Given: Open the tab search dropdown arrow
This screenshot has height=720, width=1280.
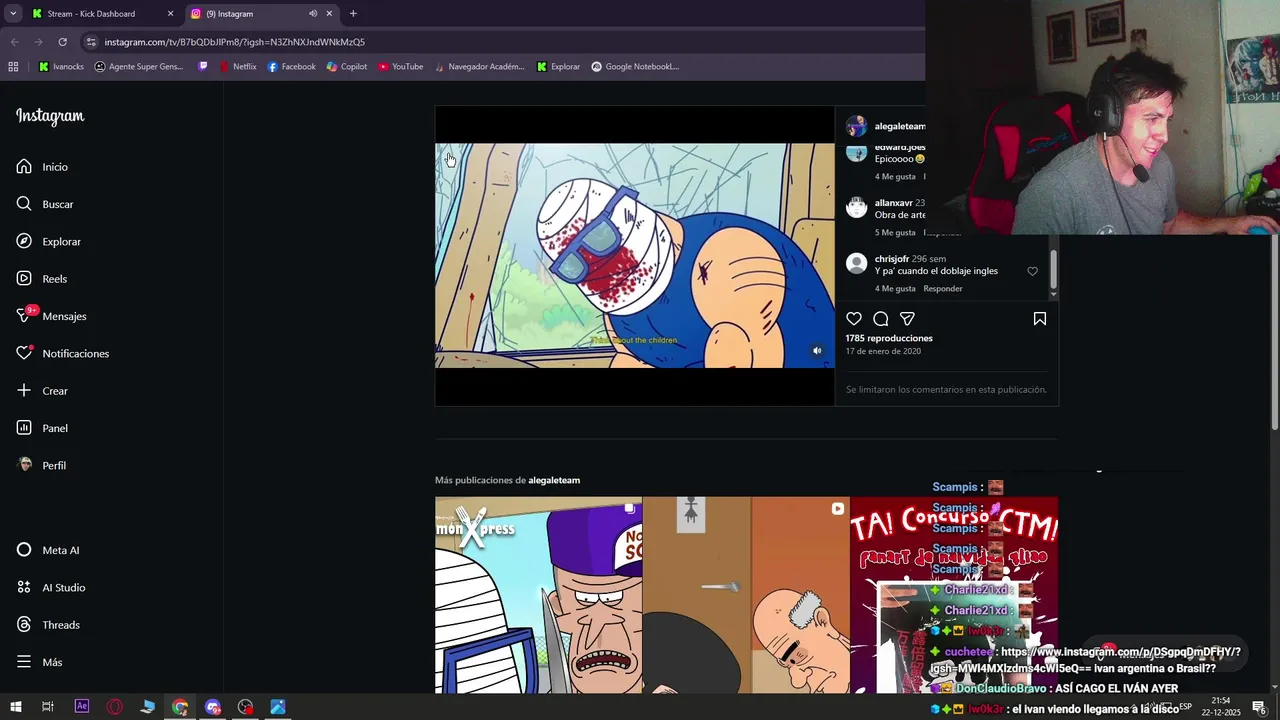Looking at the screenshot, I should tap(13, 14).
